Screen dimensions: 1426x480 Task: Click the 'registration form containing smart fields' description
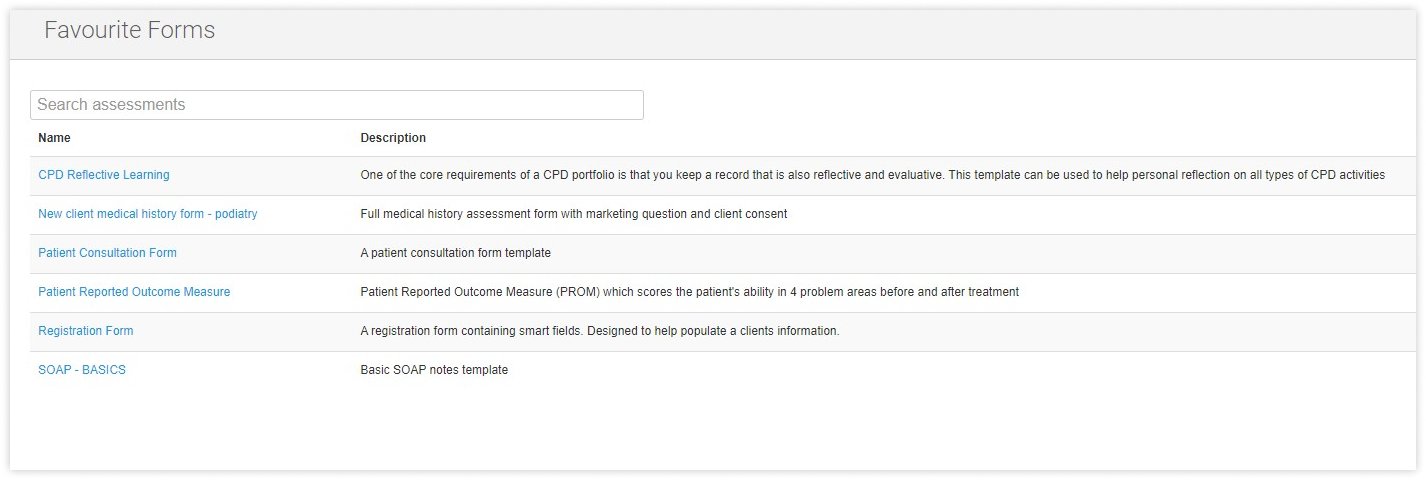599,331
